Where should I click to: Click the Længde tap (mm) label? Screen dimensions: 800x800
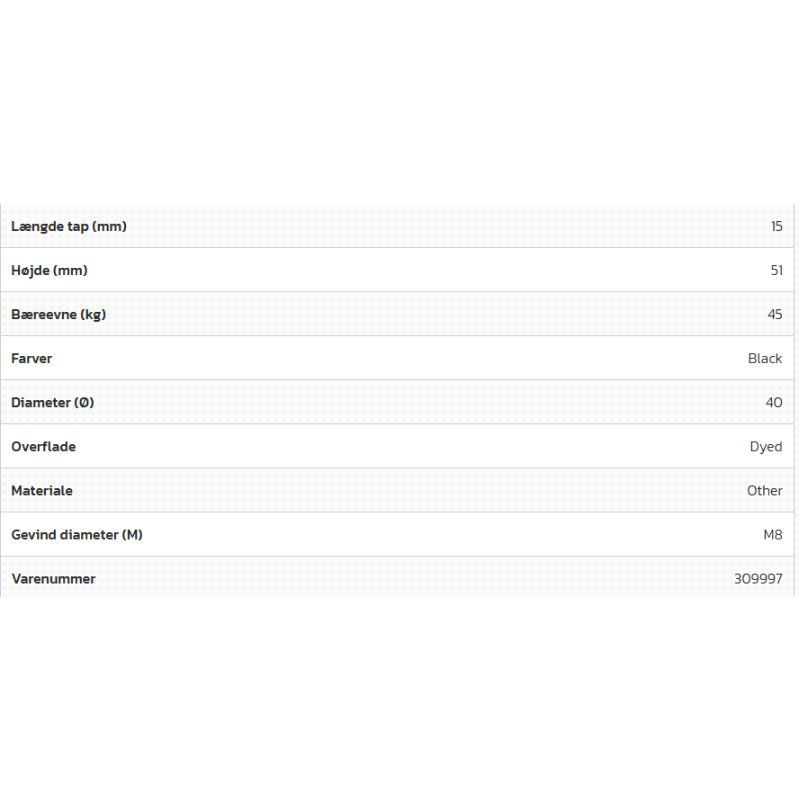point(69,226)
